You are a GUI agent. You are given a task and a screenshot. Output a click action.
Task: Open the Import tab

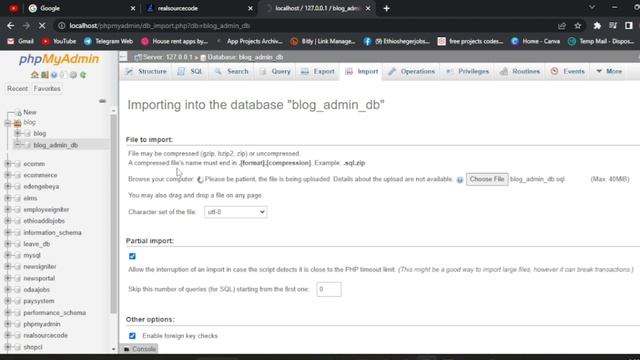click(362, 71)
